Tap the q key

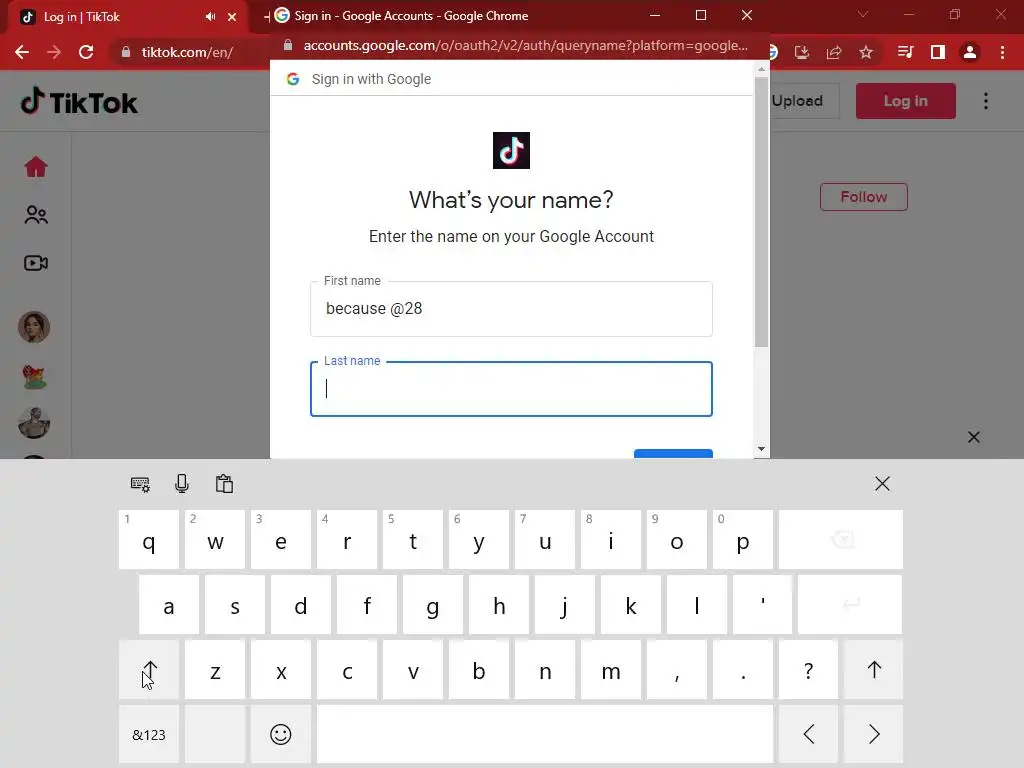click(149, 539)
